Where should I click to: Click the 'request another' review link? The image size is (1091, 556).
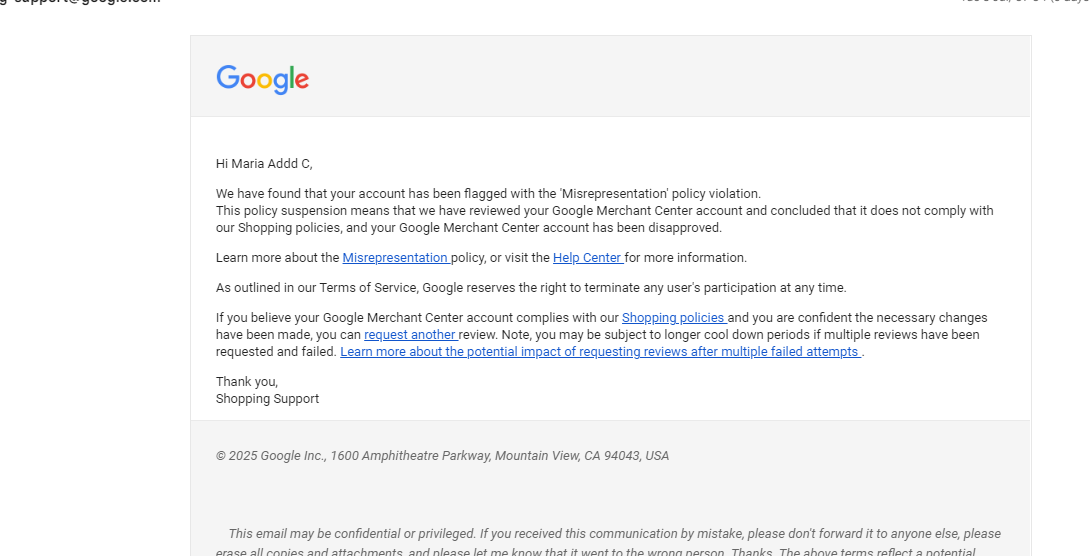[410, 335]
